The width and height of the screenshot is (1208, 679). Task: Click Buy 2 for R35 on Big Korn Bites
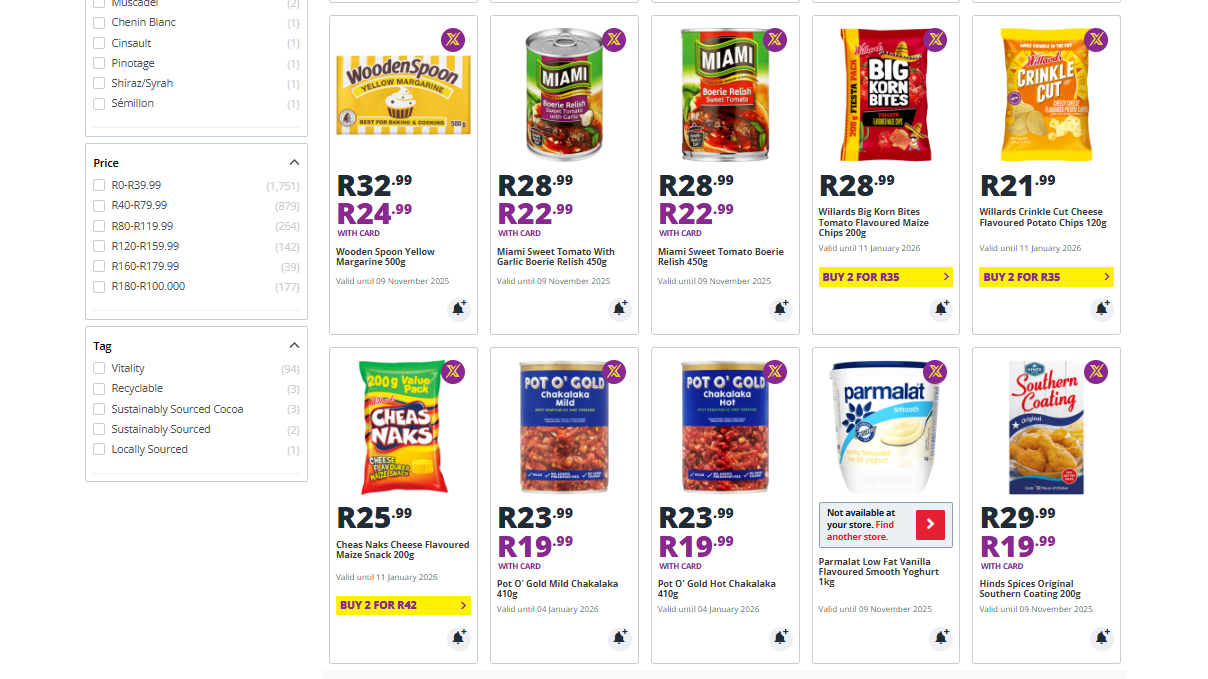[885, 277]
